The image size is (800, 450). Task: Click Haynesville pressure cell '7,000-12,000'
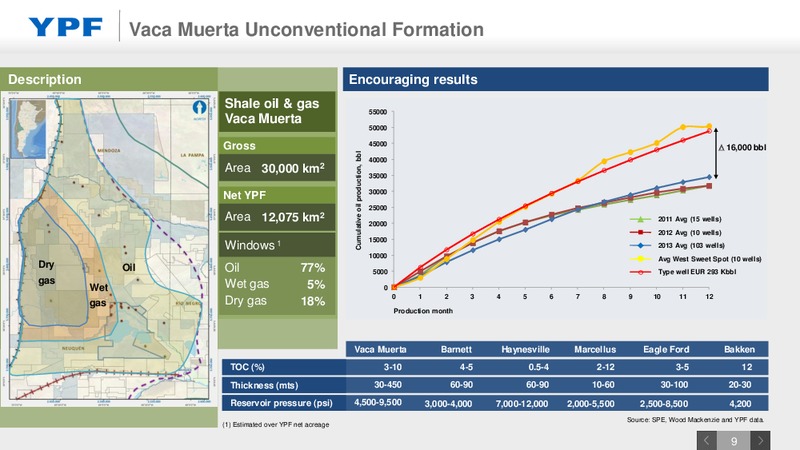point(521,404)
